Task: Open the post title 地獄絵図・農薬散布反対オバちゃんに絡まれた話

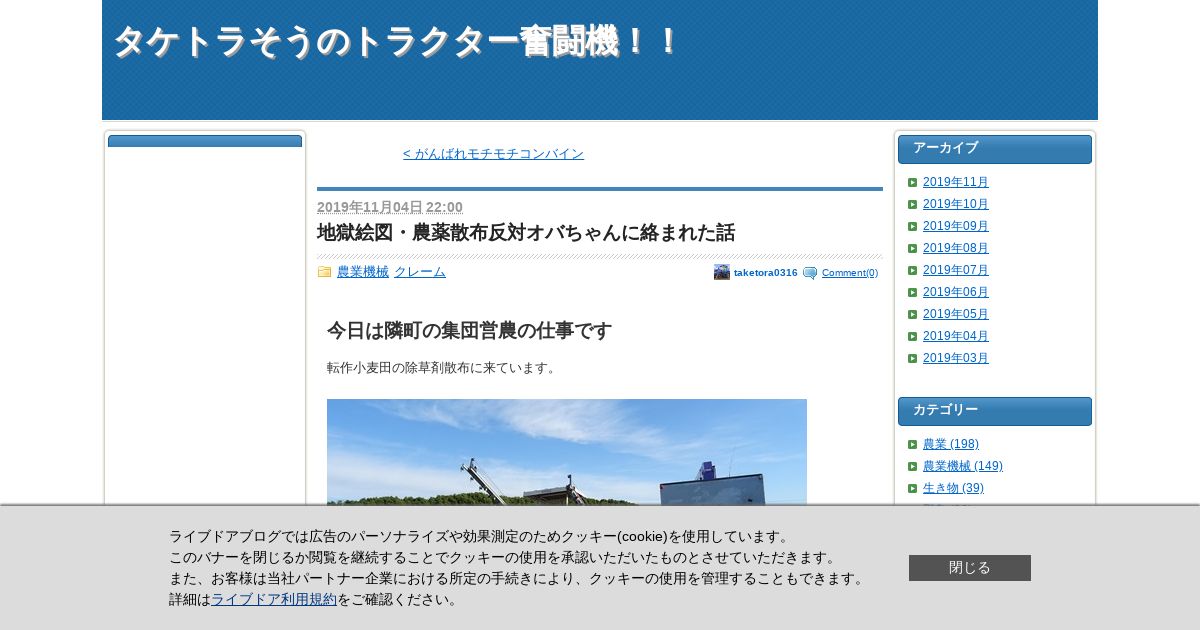Action: (x=526, y=233)
